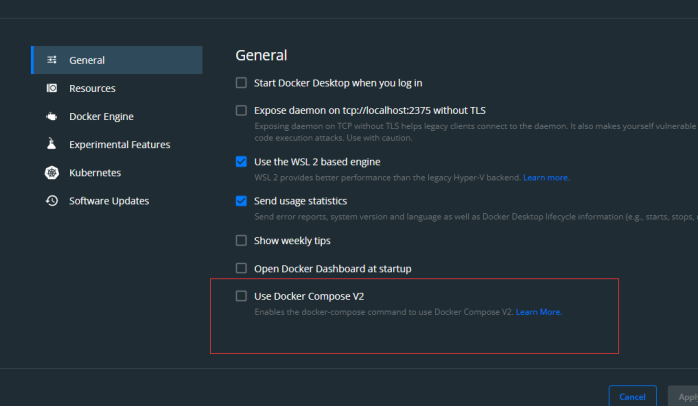Uncheck Use the WSL 2 based engine
The height and width of the screenshot is (407, 698).
tap(241, 161)
